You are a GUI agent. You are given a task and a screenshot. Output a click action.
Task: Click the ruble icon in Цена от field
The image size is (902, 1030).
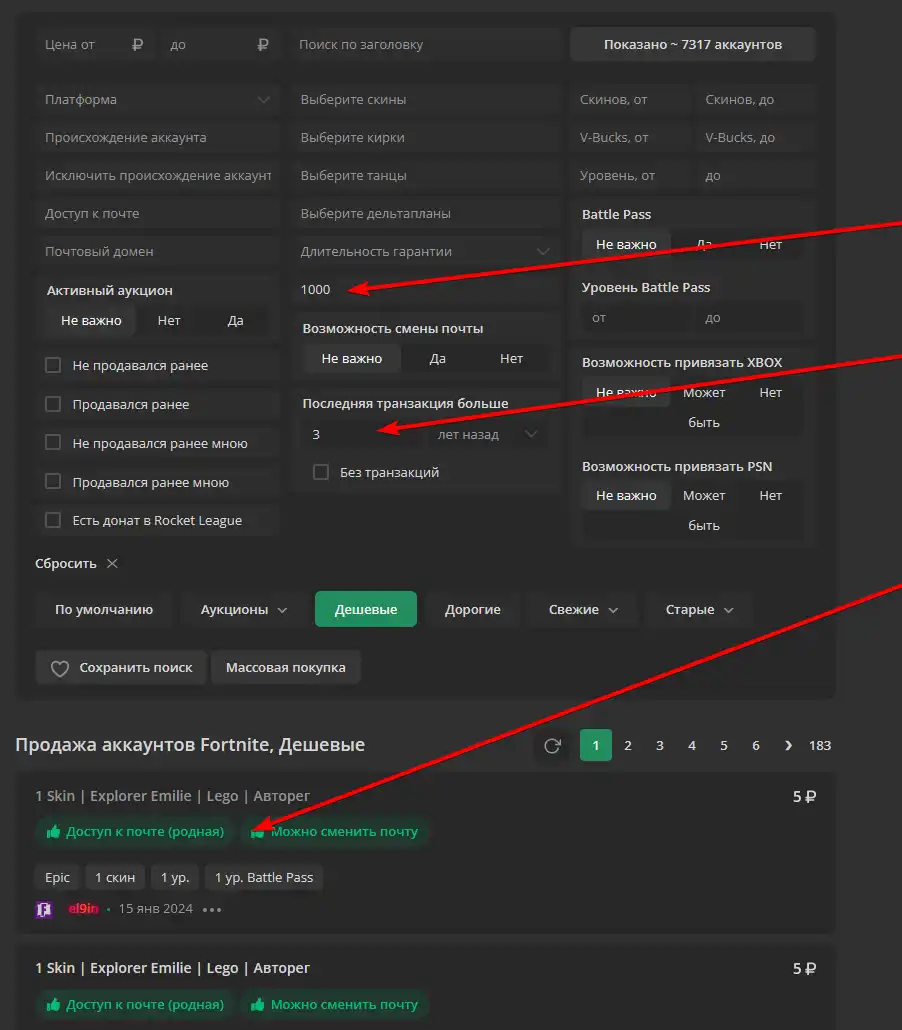tap(138, 45)
